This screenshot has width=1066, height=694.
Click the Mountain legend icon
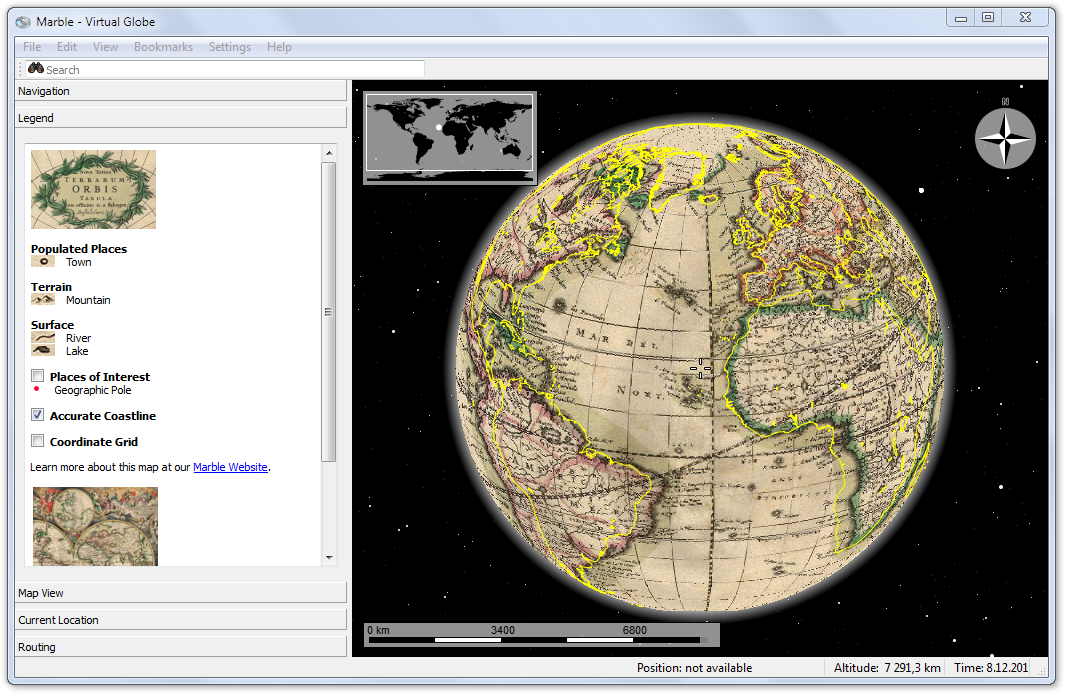(x=43, y=300)
